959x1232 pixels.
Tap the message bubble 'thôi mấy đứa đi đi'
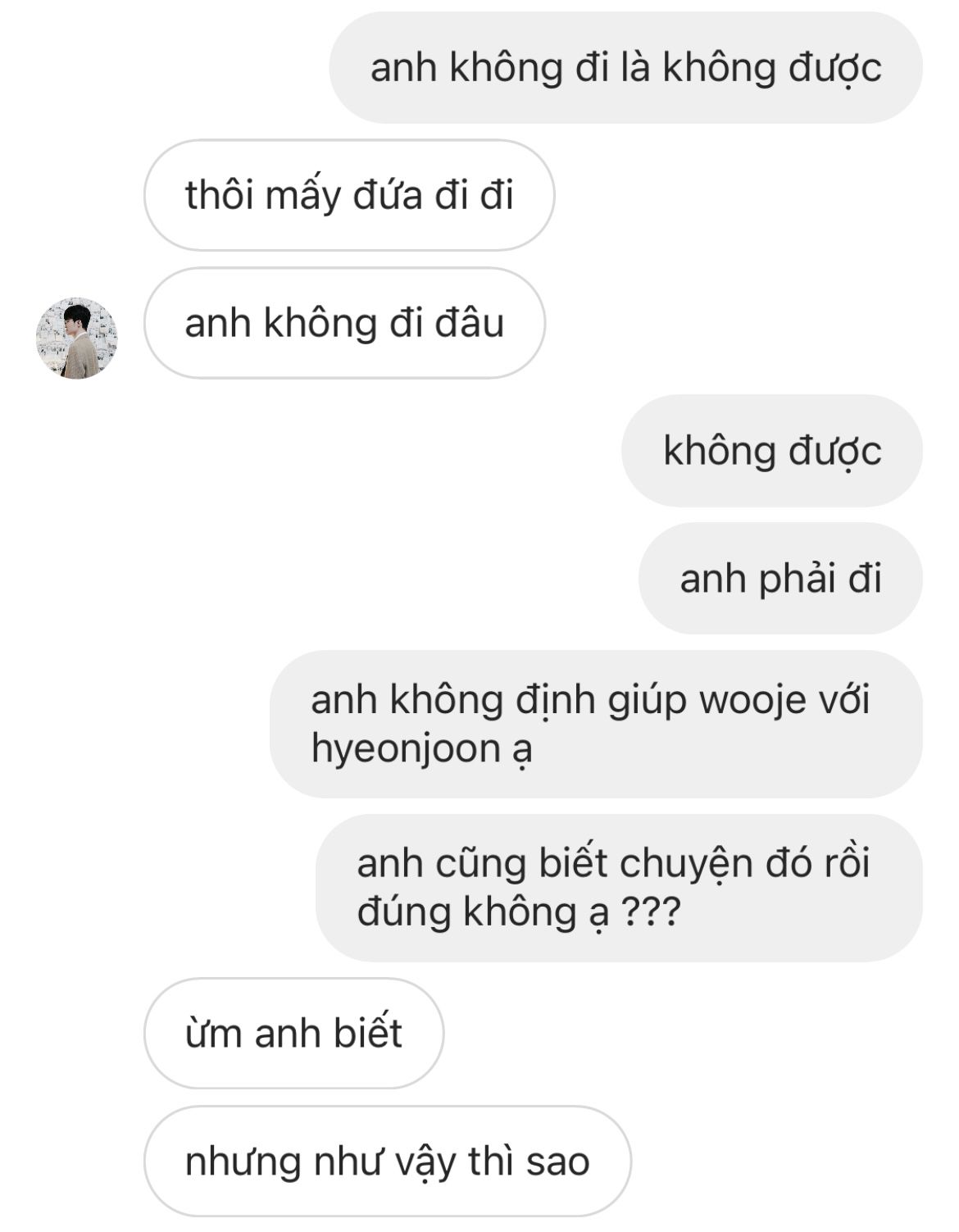tap(349, 195)
